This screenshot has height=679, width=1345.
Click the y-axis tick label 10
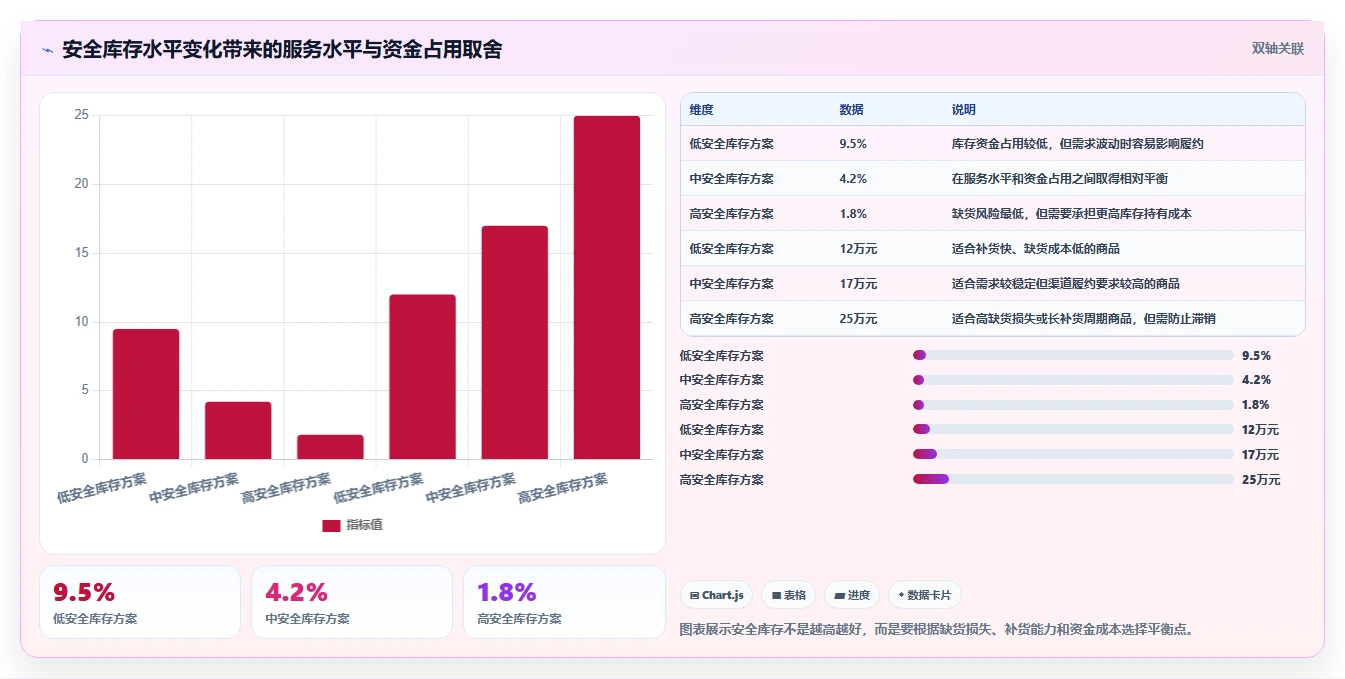click(x=82, y=322)
